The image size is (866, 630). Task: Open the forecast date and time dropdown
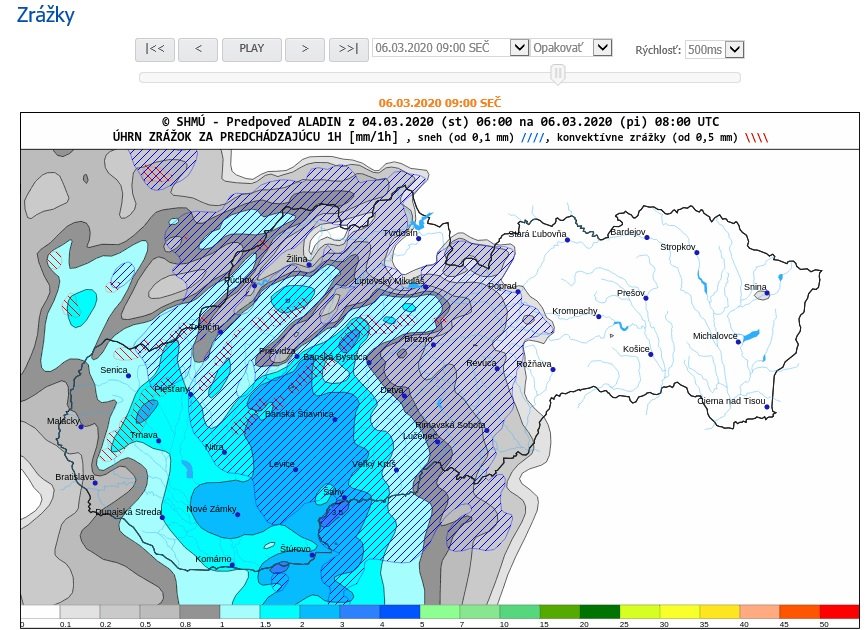click(x=519, y=48)
